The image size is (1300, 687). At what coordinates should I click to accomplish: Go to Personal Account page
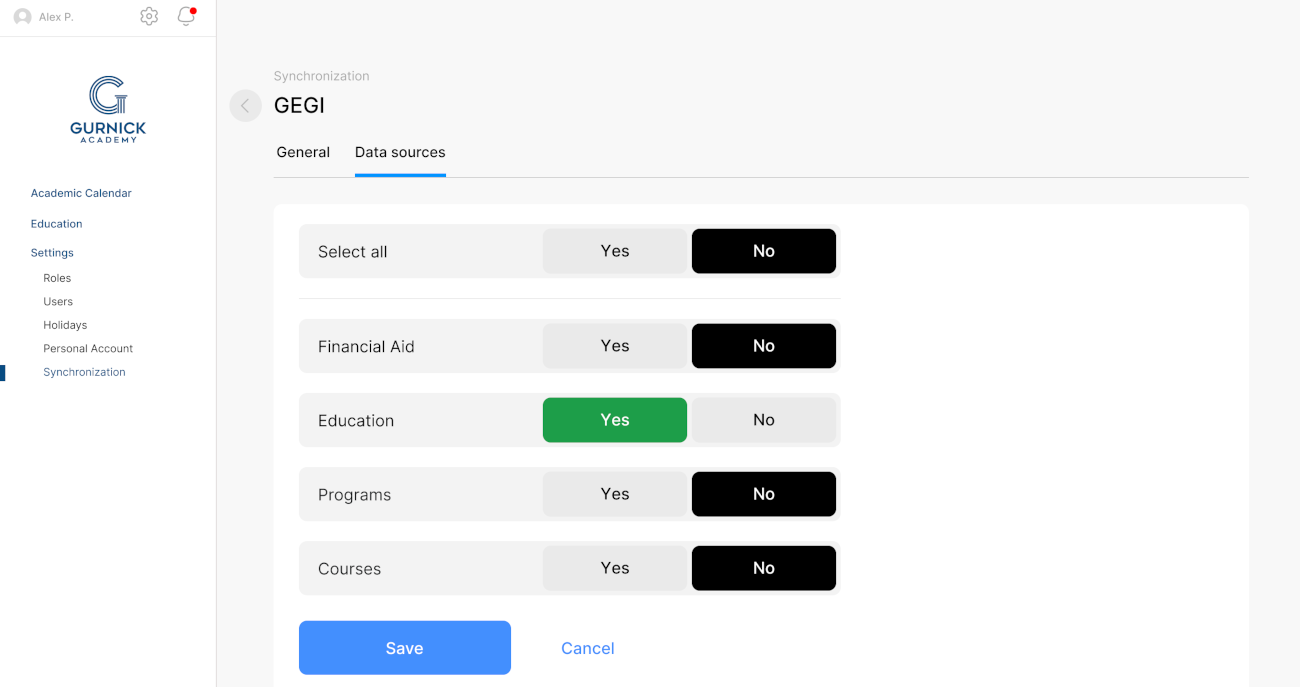pos(88,348)
